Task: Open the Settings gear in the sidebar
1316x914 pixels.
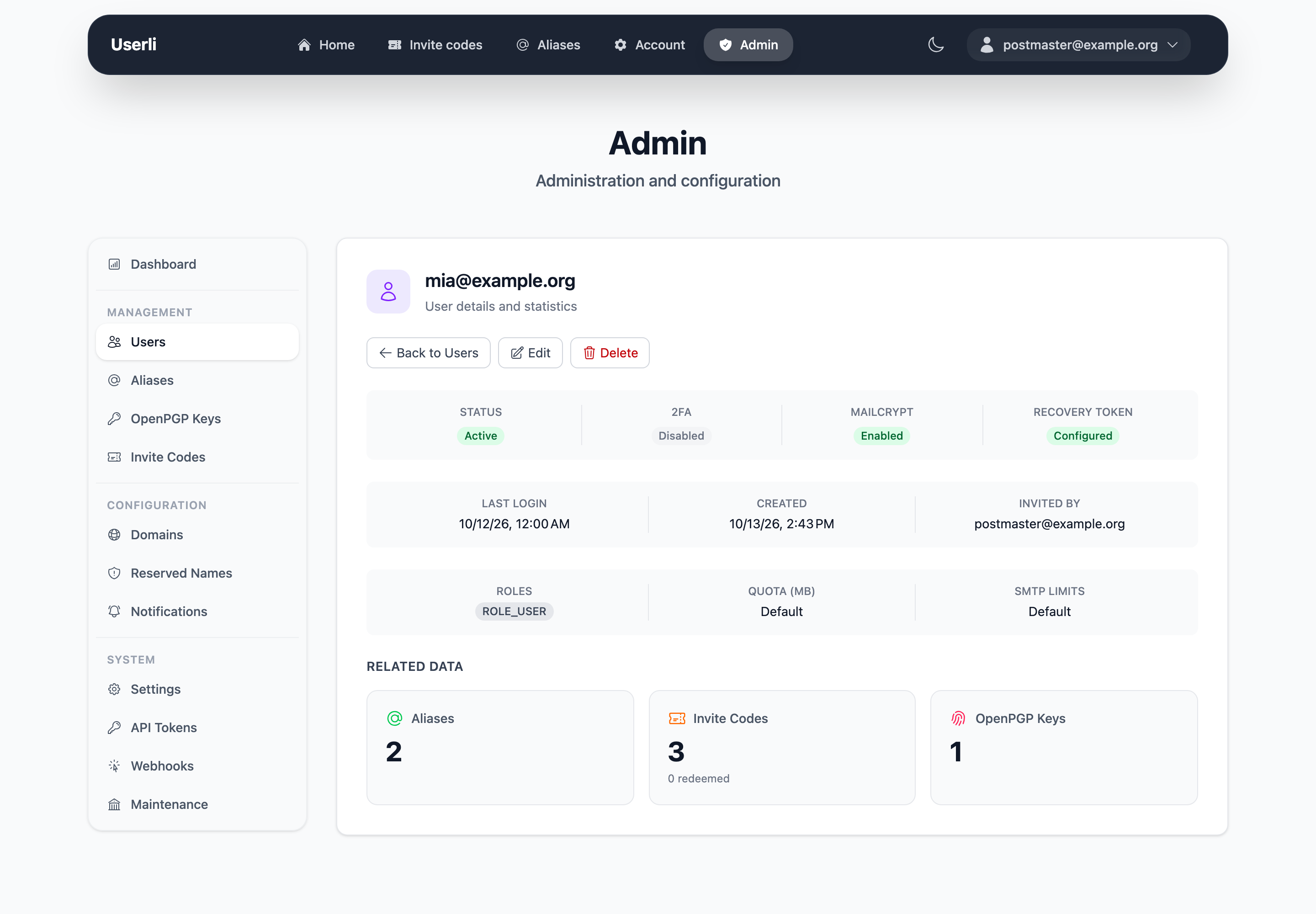Action: (x=115, y=690)
